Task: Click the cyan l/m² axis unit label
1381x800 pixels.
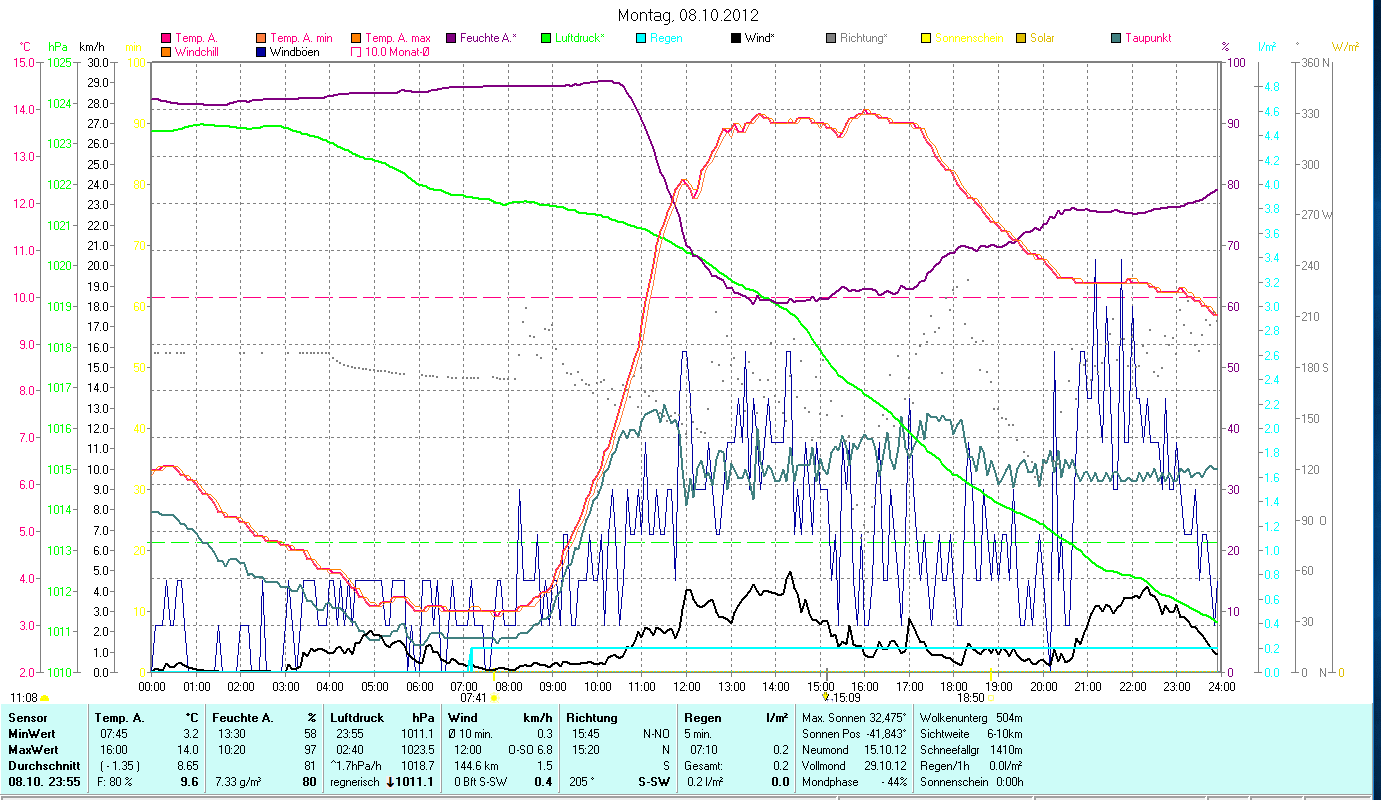Action: click(1267, 47)
